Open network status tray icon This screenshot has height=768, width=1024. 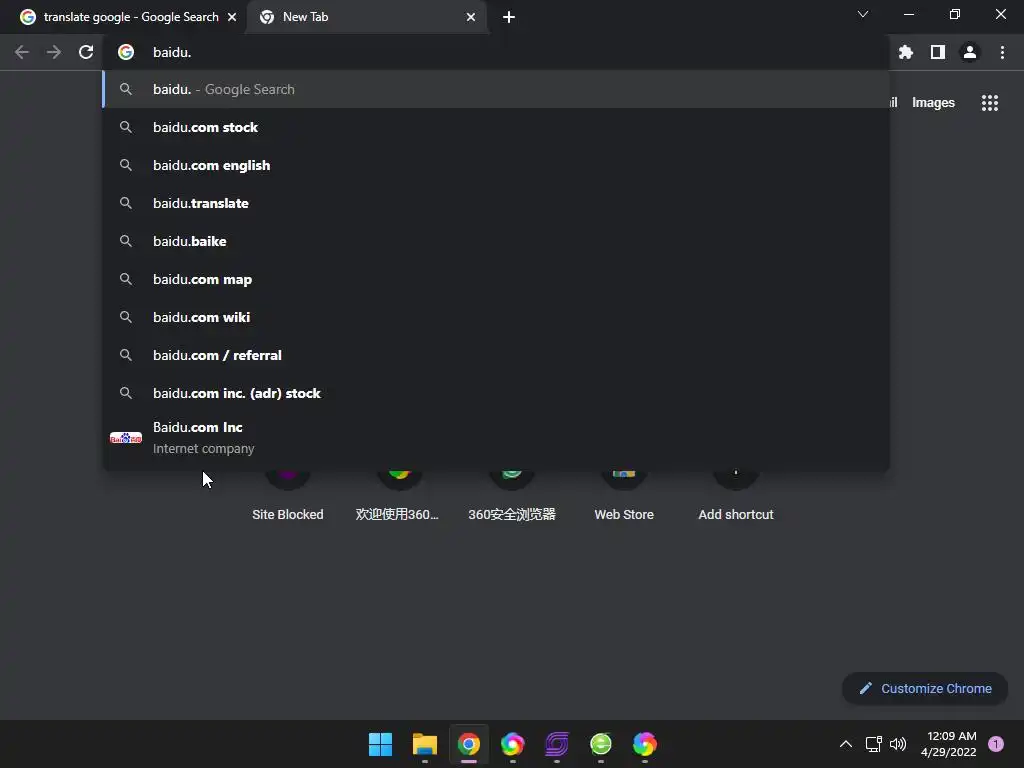coord(873,744)
